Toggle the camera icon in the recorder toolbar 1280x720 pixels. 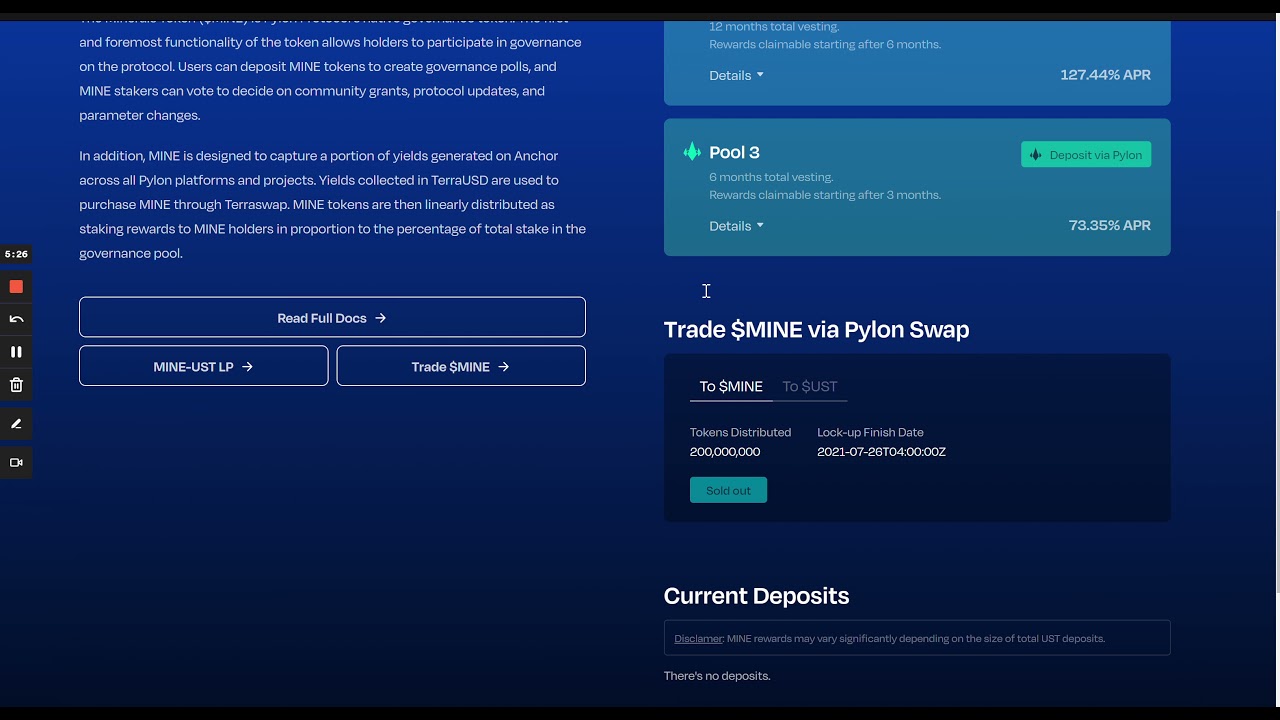(x=16, y=463)
